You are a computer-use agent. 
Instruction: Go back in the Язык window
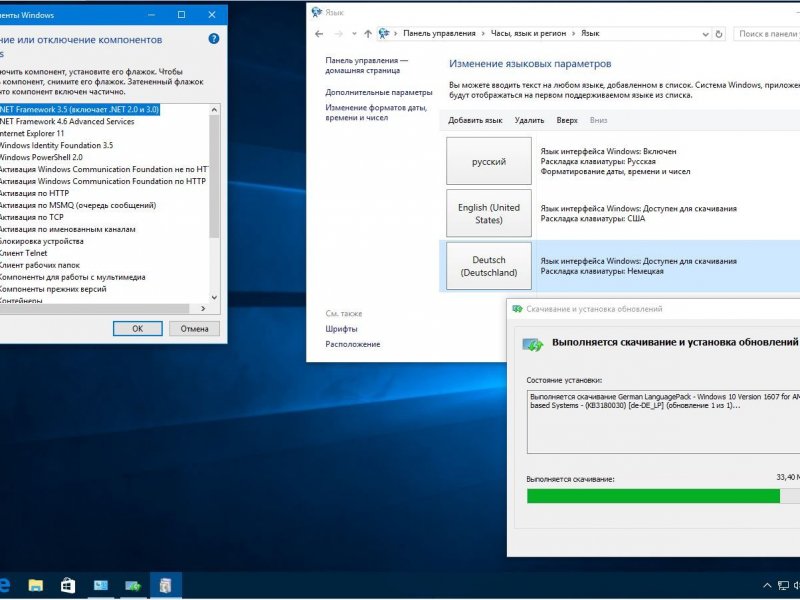click(319, 34)
